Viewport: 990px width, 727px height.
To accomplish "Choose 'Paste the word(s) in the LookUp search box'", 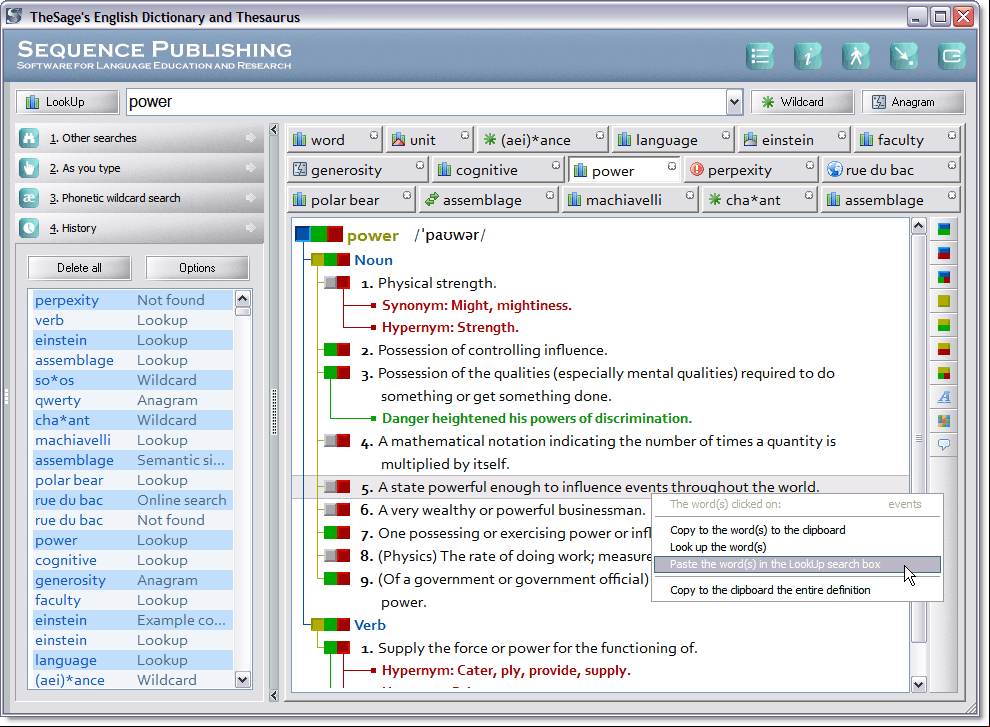I will click(x=797, y=564).
